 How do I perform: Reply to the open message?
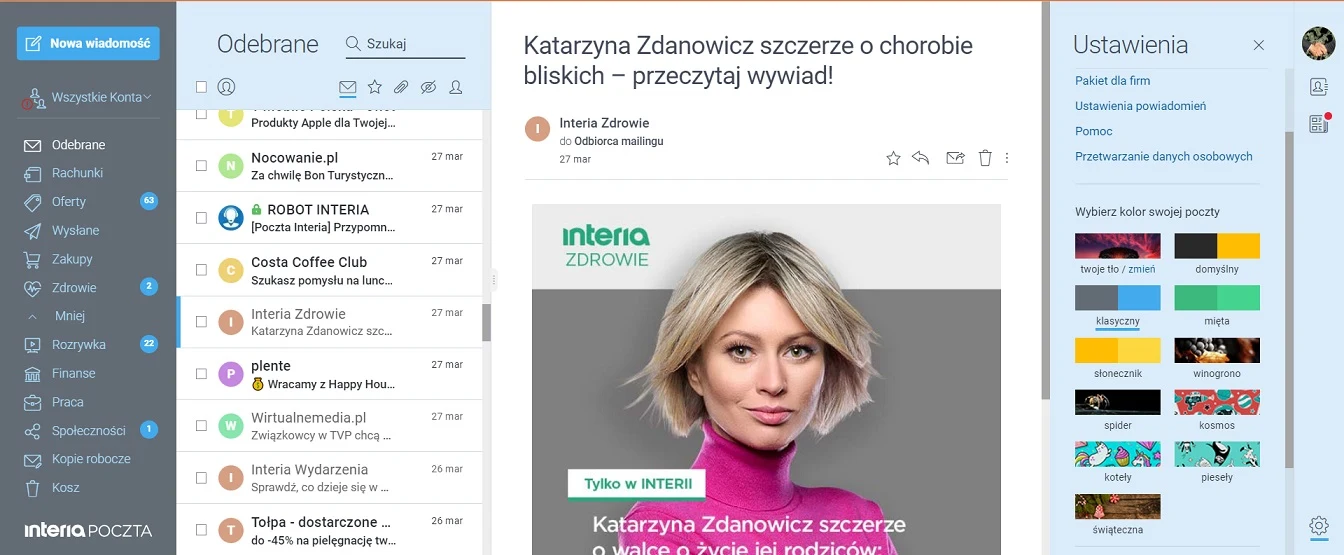tap(921, 158)
